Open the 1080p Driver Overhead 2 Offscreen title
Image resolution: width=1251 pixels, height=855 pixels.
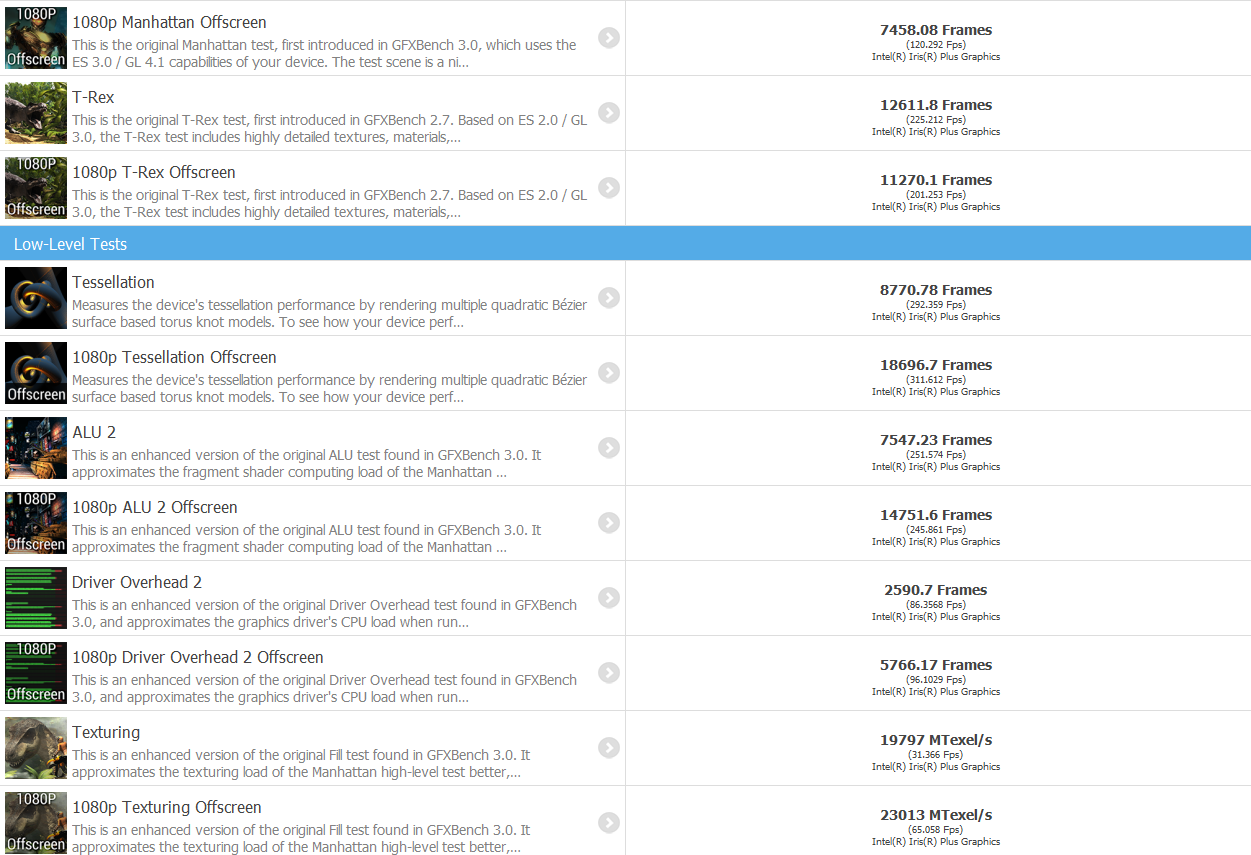point(198,657)
